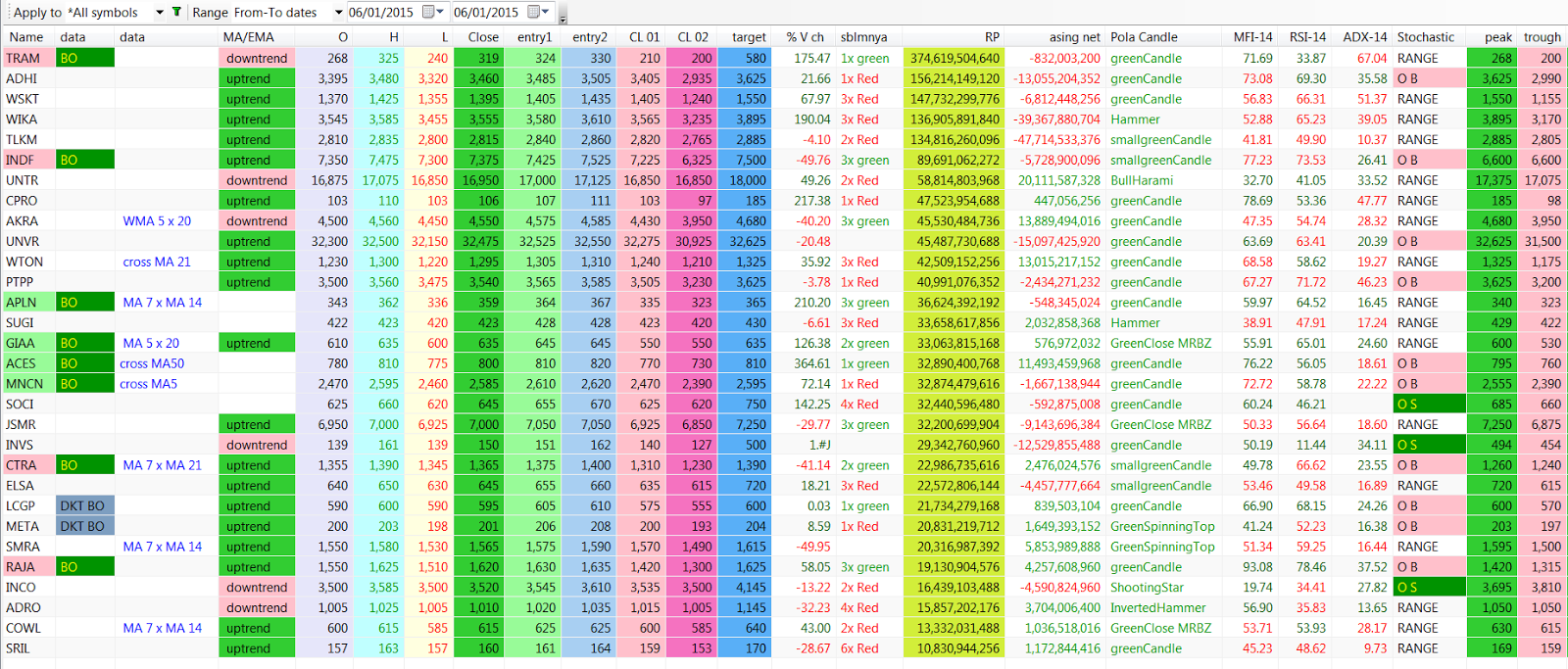Sort by the entry2 column header

click(590, 37)
